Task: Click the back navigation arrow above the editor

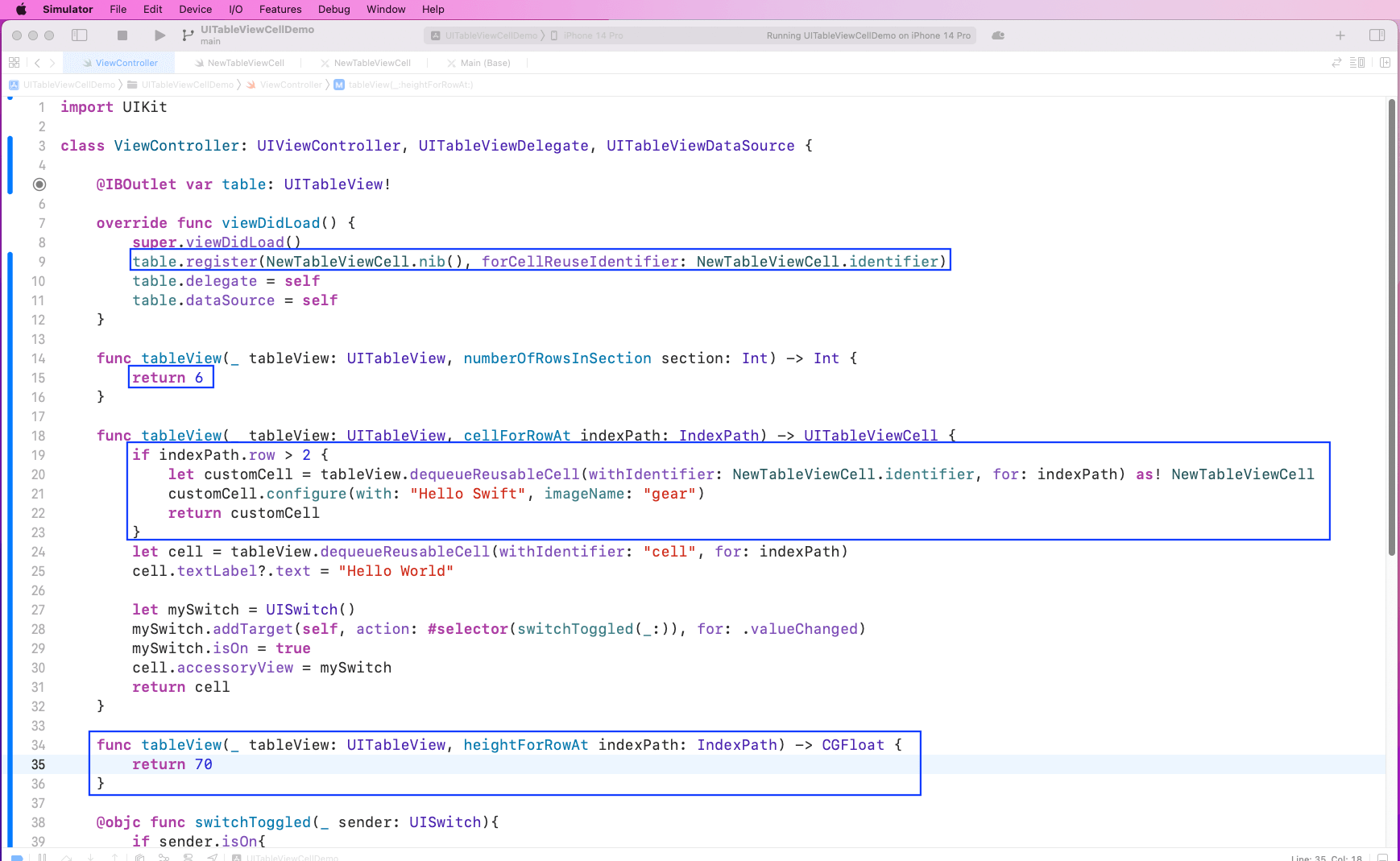Action: 35,62
